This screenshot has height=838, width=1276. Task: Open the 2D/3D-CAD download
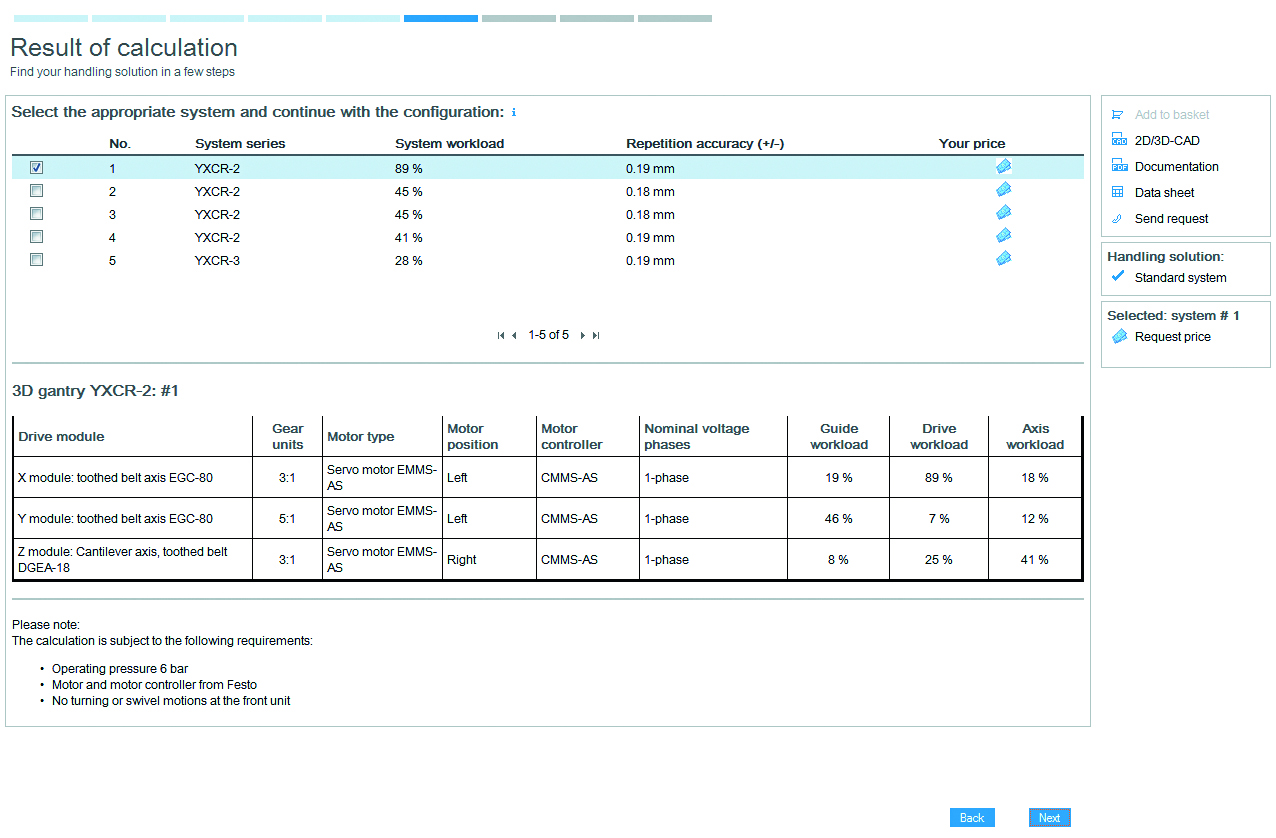tap(1166, 141)
